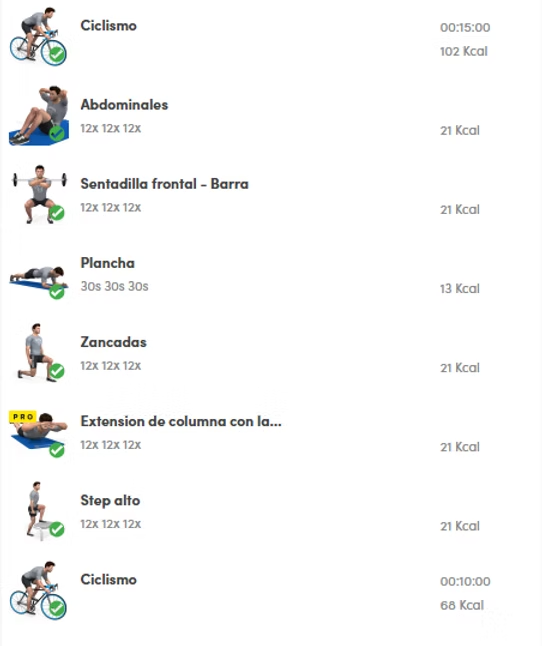This screenshot has width=542, height=646.
Task: Click the 00:15:00 duration of first Ciclismo
Action: (x=465, y=28)
